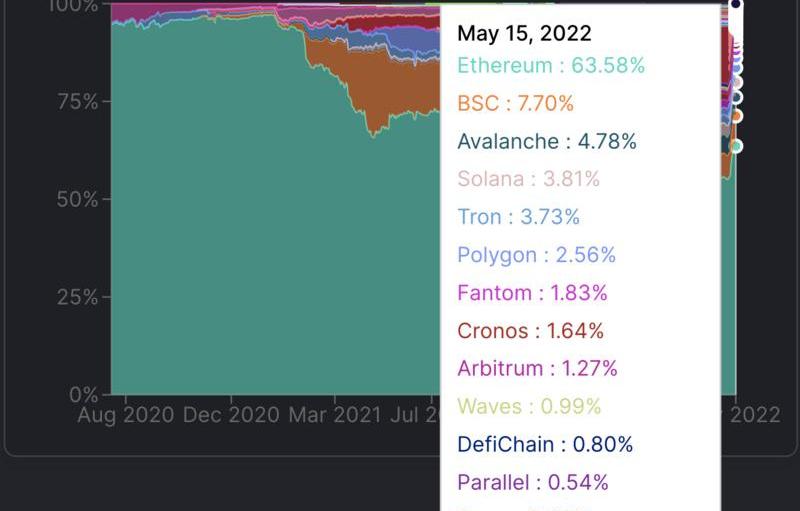The width and height of the screenshot is (800, 511).
Task: Click the teal Ethereum data point marker
Action: point(737,146)
